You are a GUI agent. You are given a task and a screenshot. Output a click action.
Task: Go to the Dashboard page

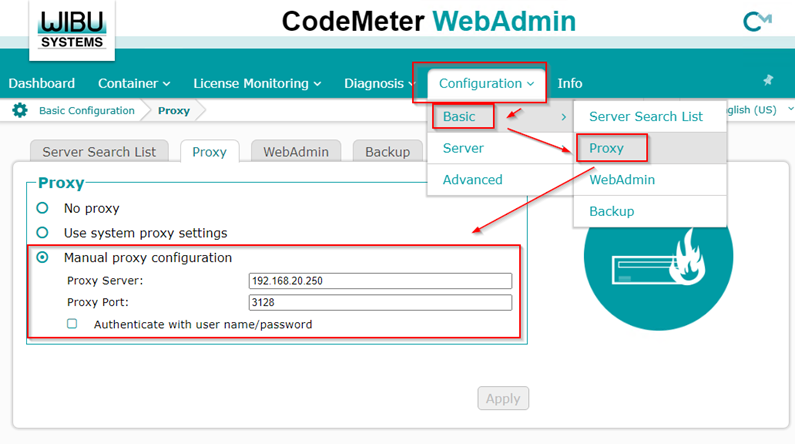click(42, 83)
